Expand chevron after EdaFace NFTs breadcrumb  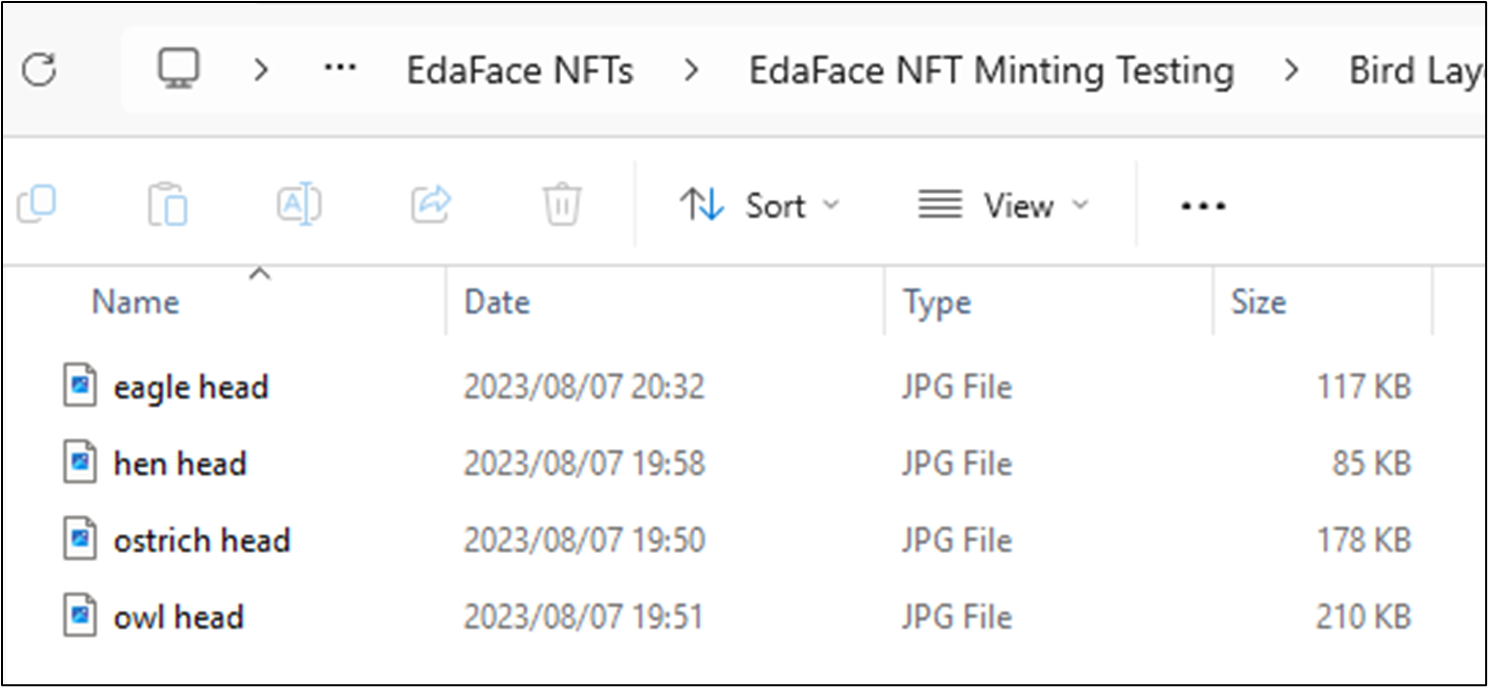(x=690, y=71)
